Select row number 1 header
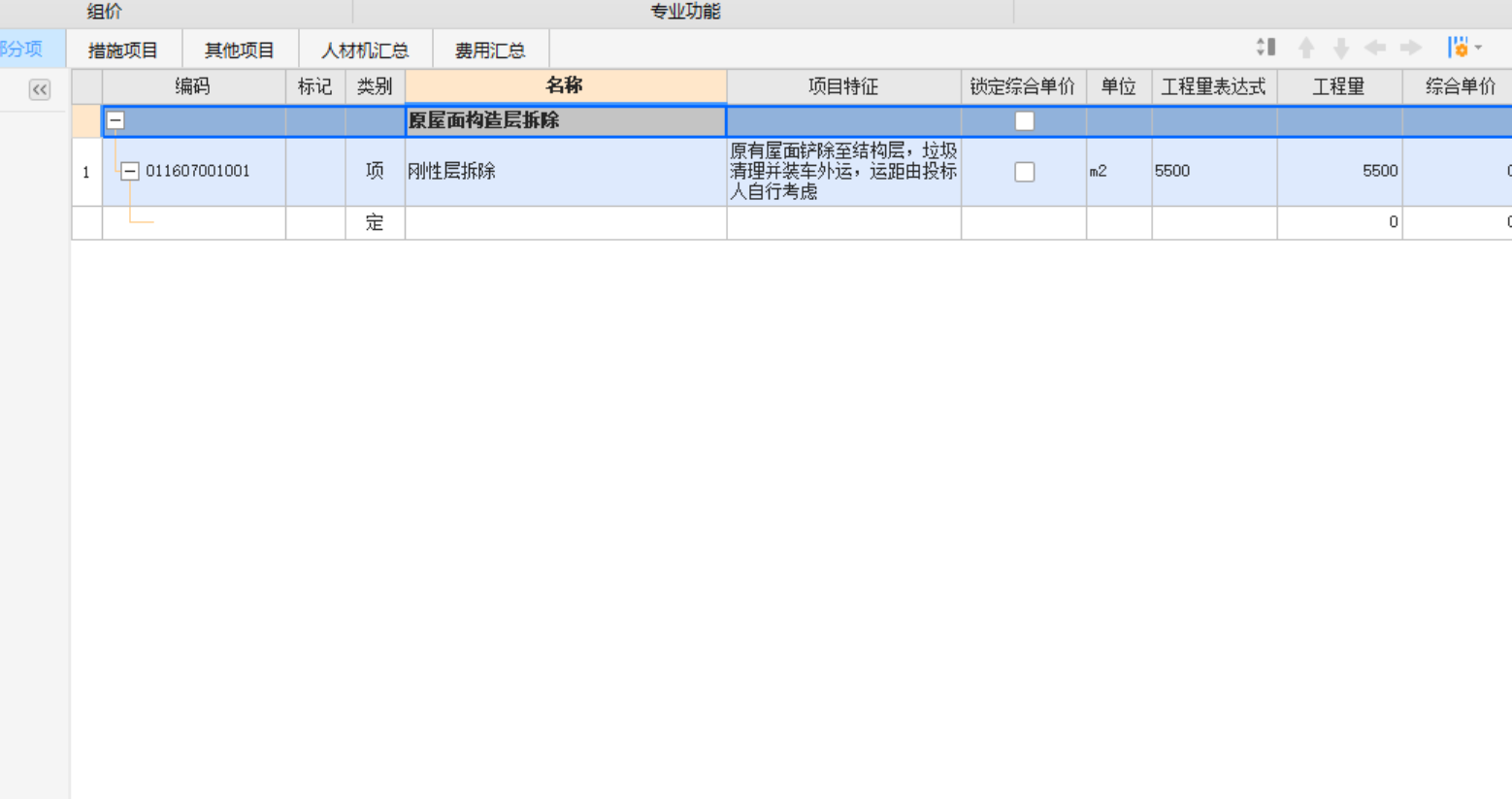The image size is (1512, 799). pos(86,172)
